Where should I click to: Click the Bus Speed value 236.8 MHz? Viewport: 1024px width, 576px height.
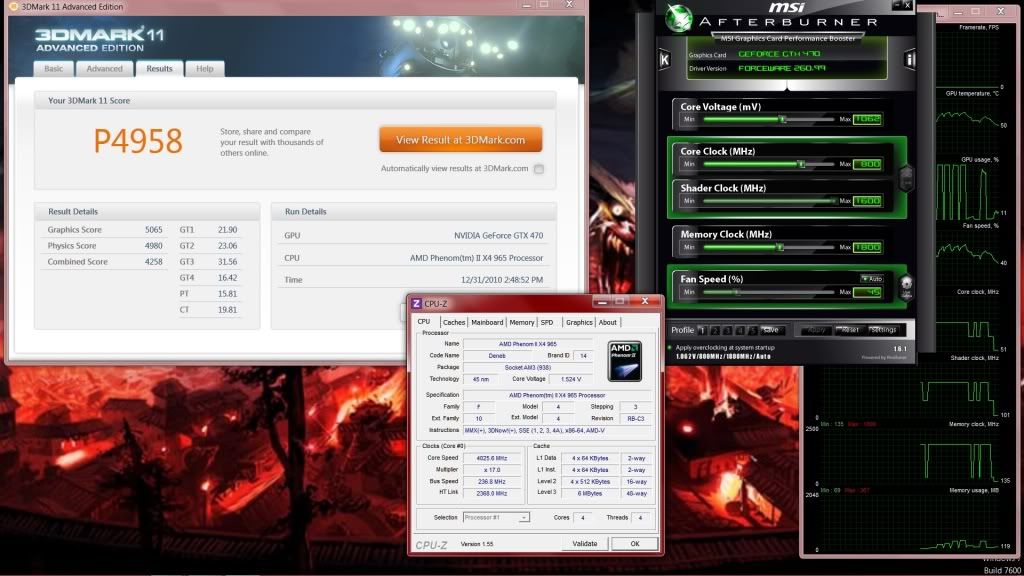click(x=492, y=482)
